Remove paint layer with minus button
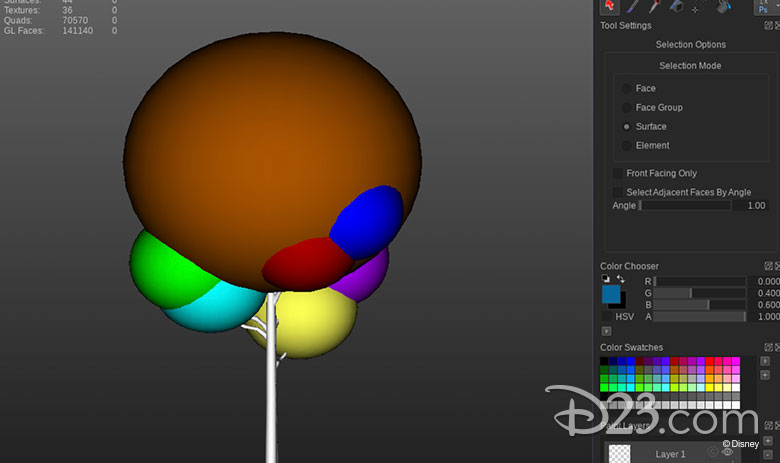The image size is (780, 463). (x=768, y=456)
